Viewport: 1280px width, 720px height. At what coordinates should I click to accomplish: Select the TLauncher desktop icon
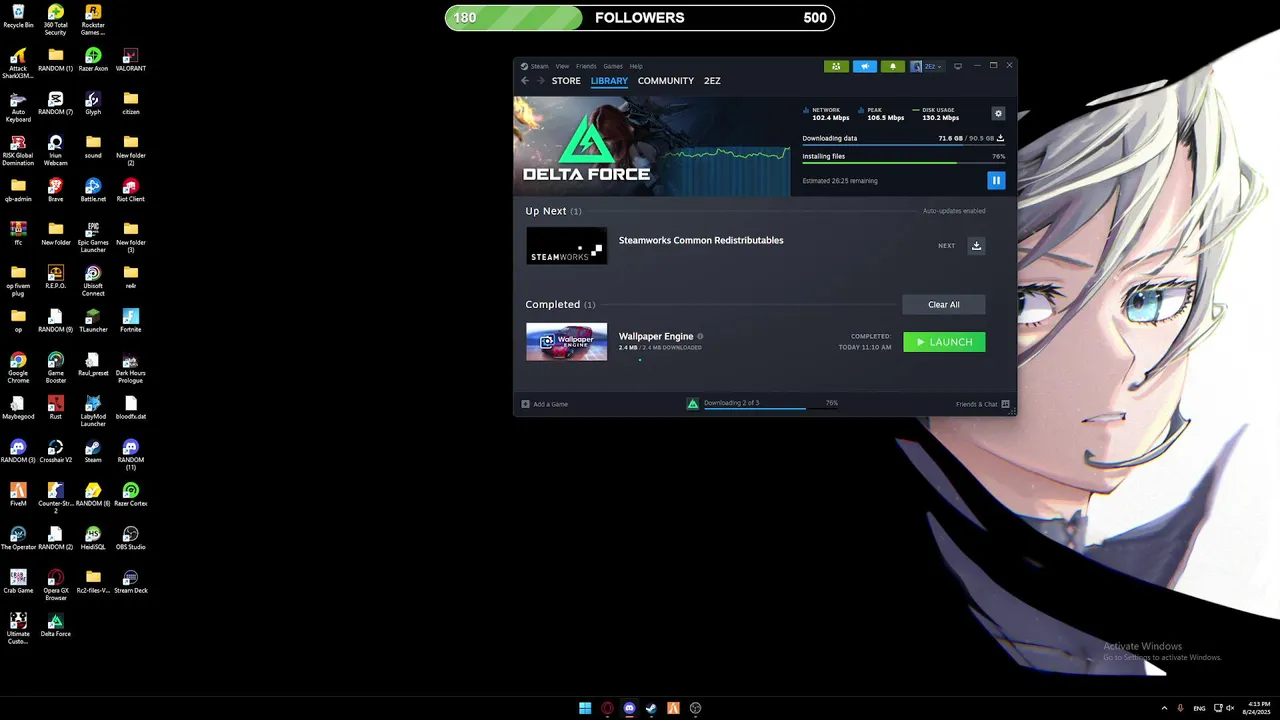93,320
